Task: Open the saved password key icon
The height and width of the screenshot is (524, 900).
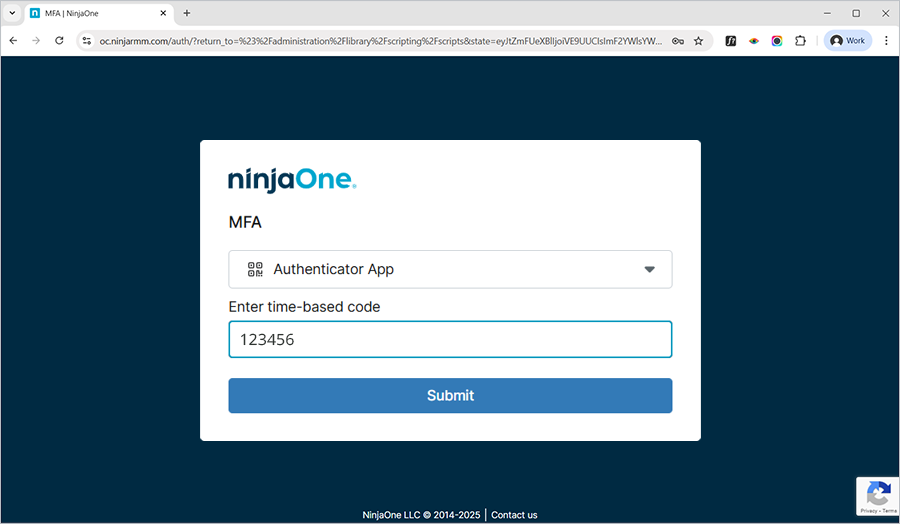Action: tap(678, 41)
